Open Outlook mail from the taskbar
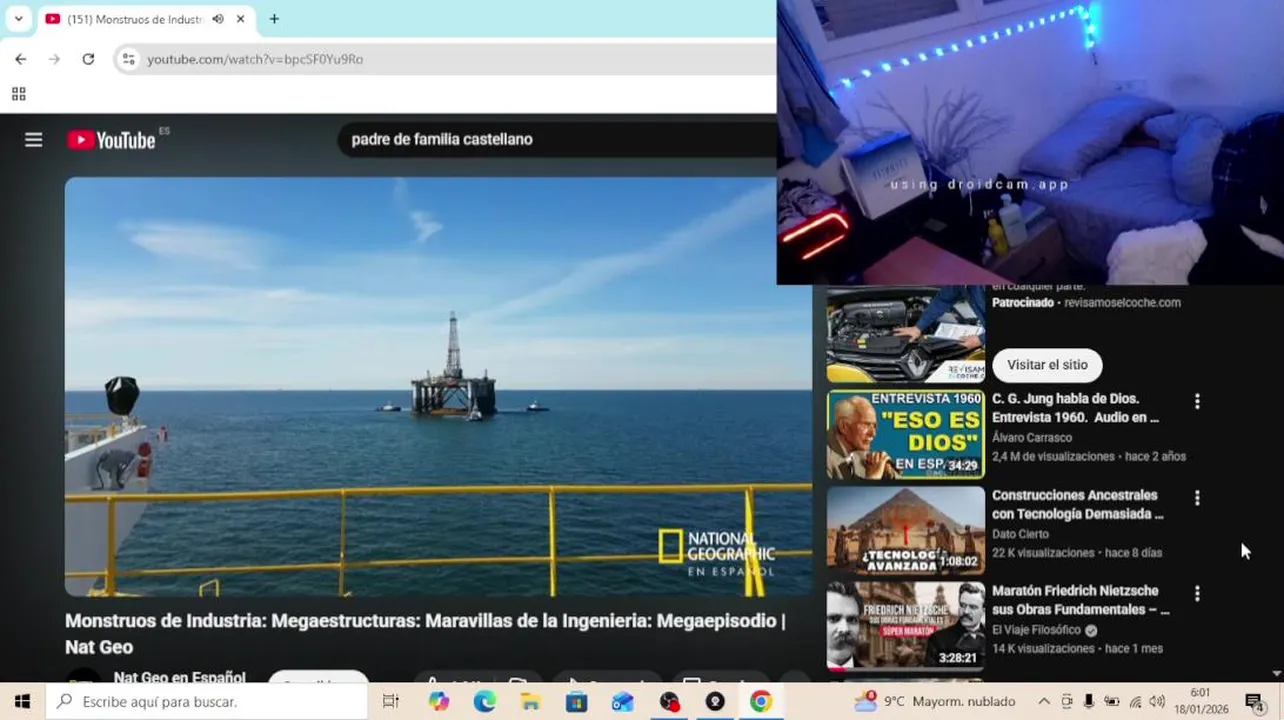 (x=623, y=702)
